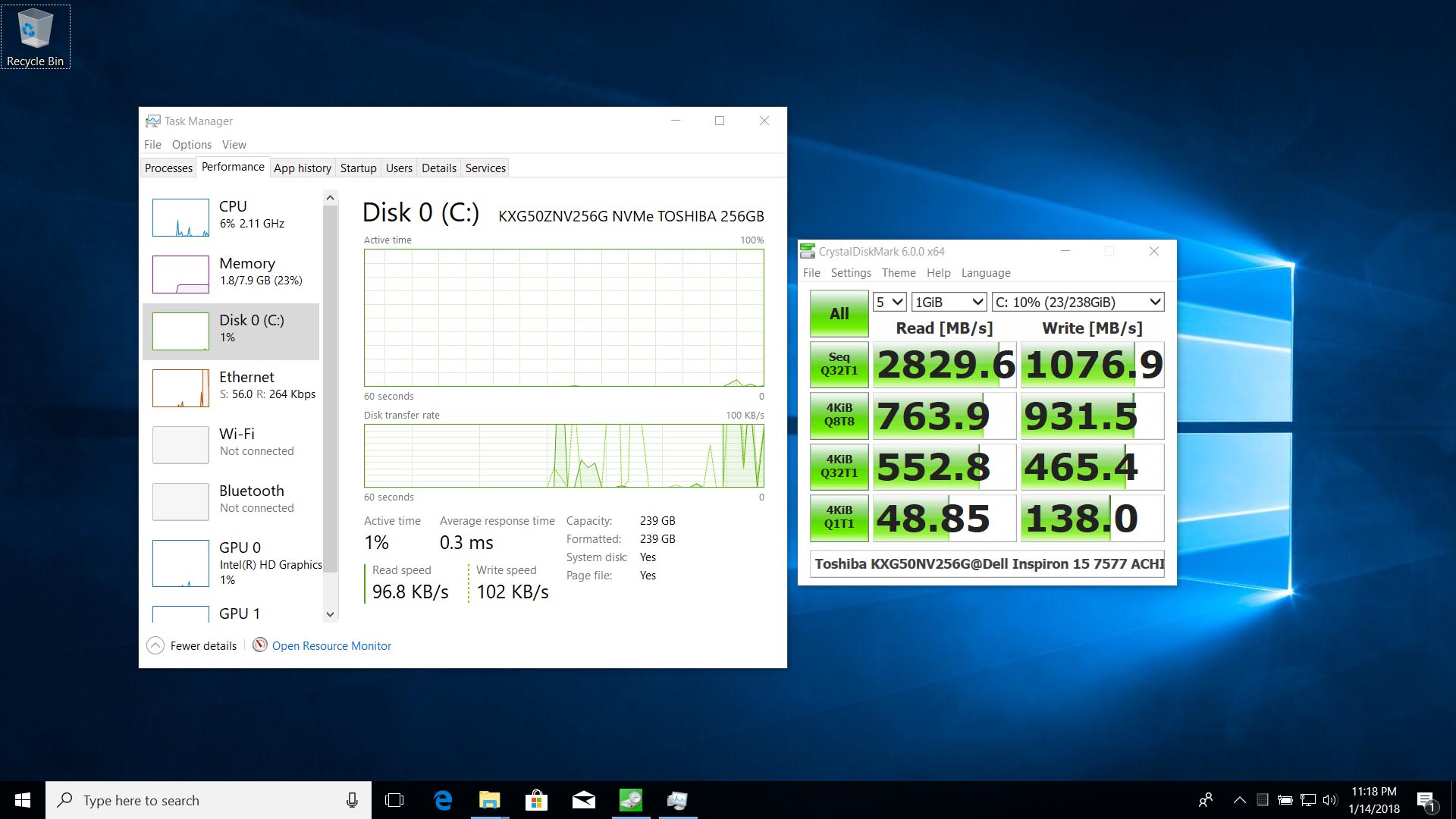The width and height of the screenshot is (1456, 819).
Task: Select the Memory performance entry
Action: click(x=231, y=274)
